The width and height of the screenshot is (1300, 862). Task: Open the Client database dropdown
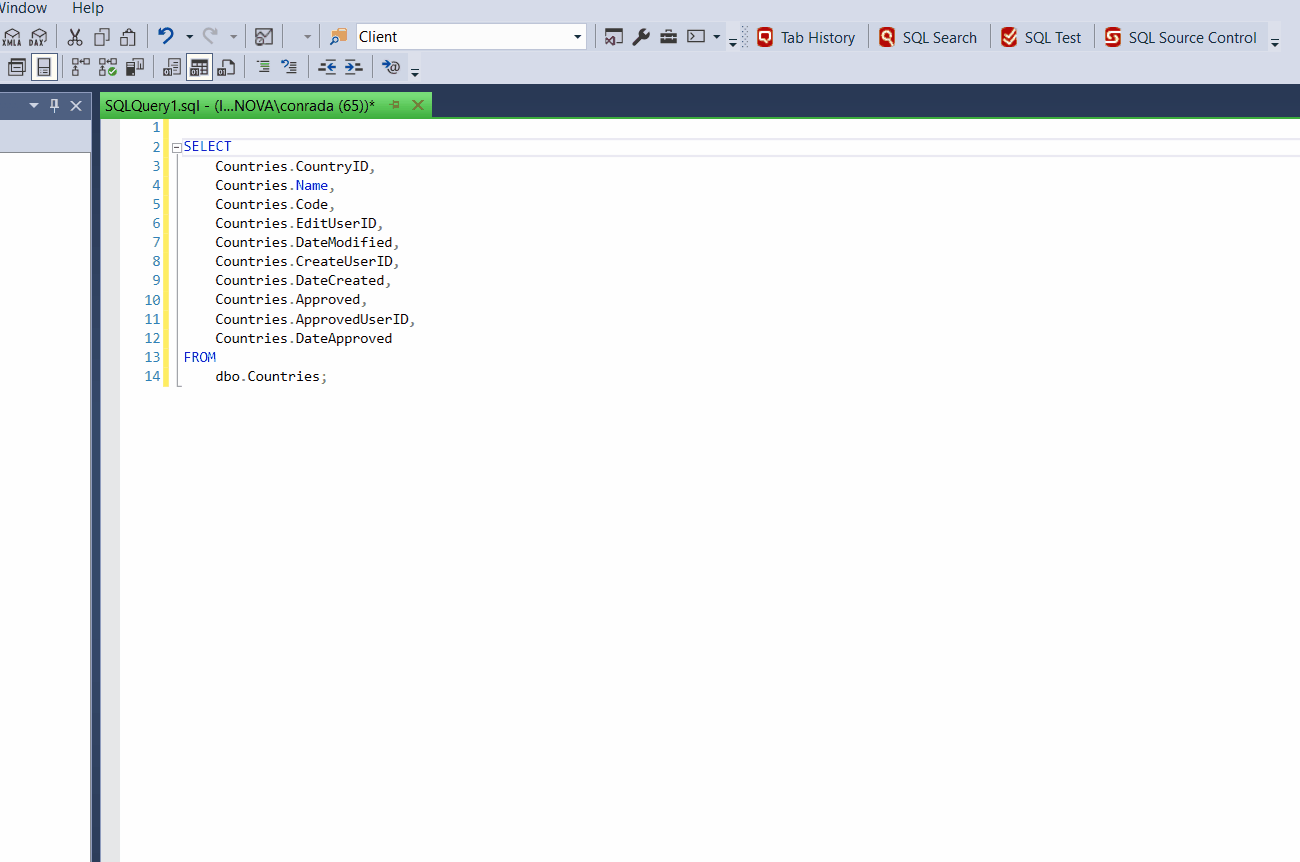pos(578,37)
